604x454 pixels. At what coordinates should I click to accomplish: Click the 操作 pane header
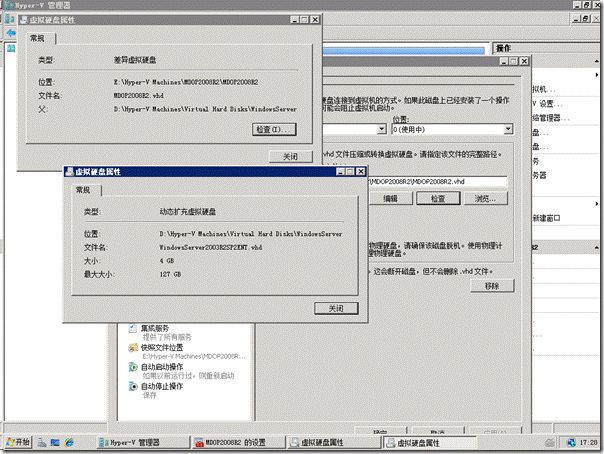point(547,48)
